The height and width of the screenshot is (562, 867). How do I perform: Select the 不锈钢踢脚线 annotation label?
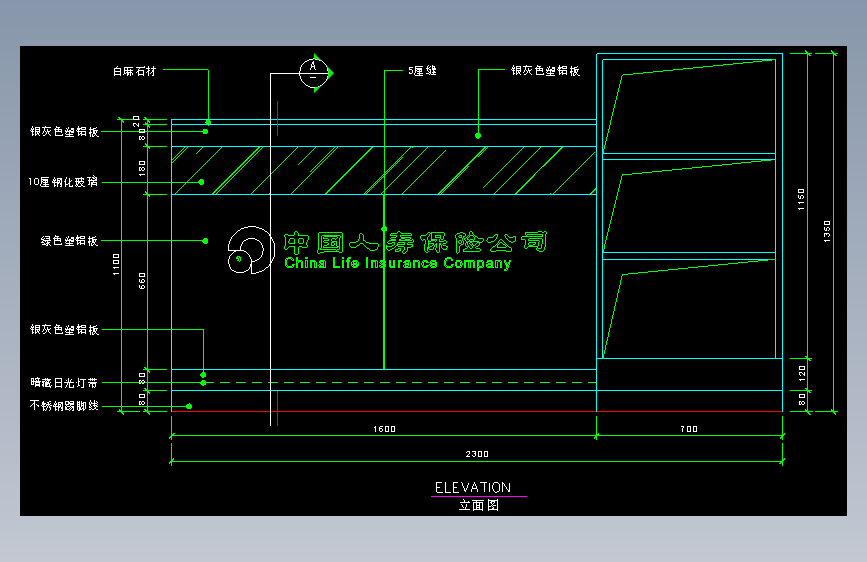[64, 406]
